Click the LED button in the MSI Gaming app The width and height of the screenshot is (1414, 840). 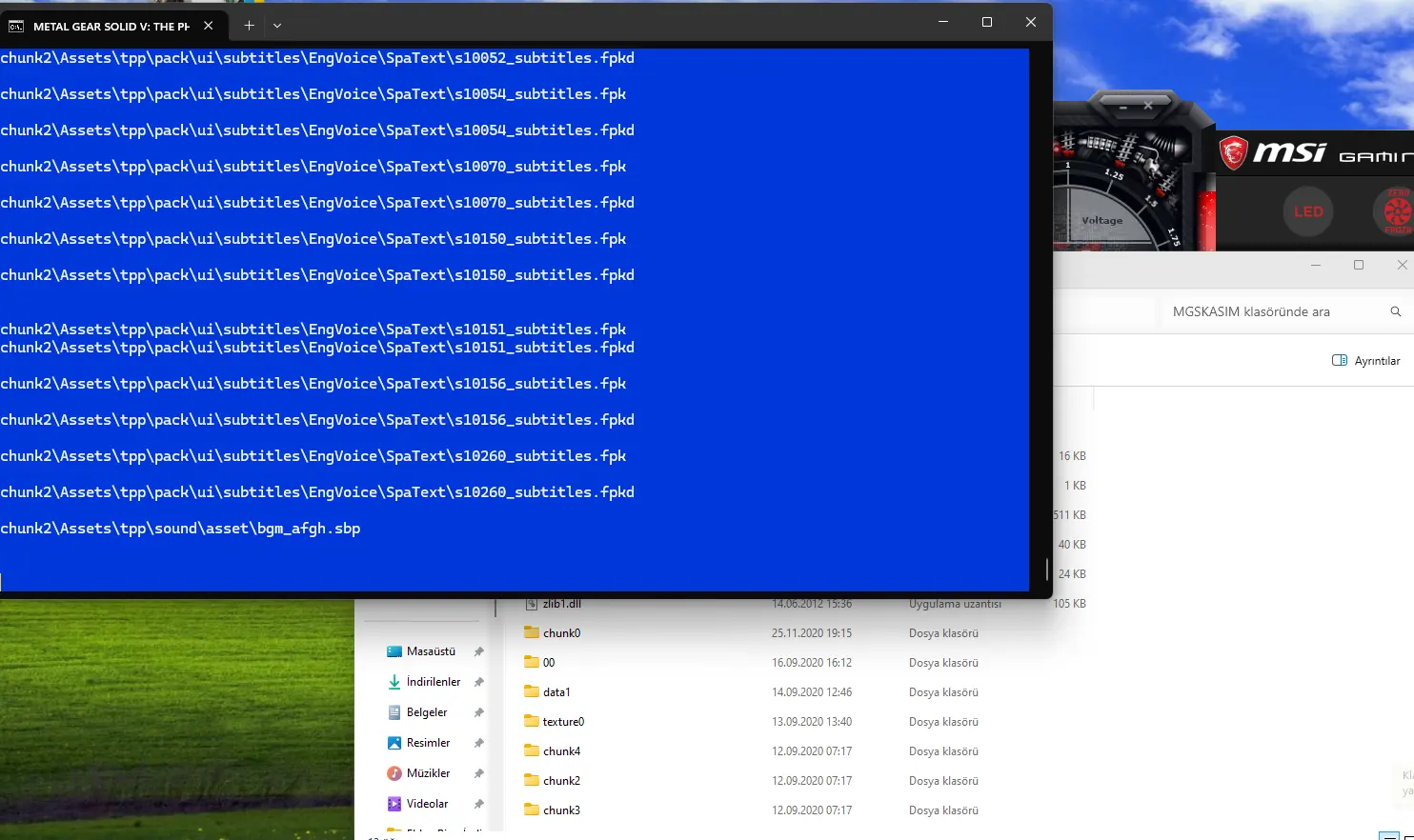click(1308, 211)
